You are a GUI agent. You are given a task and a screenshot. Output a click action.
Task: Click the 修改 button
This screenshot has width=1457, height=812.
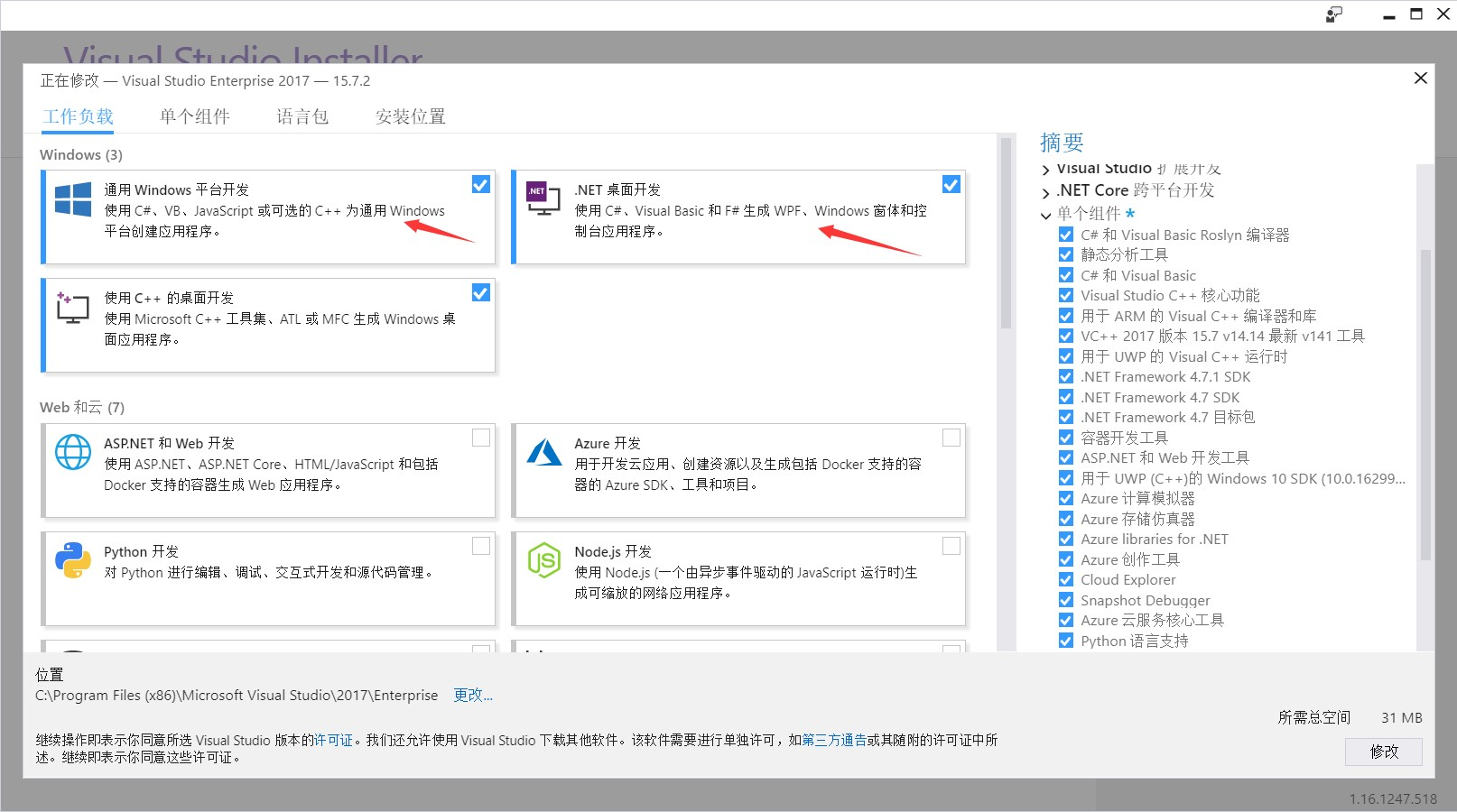click(1384, 752)
